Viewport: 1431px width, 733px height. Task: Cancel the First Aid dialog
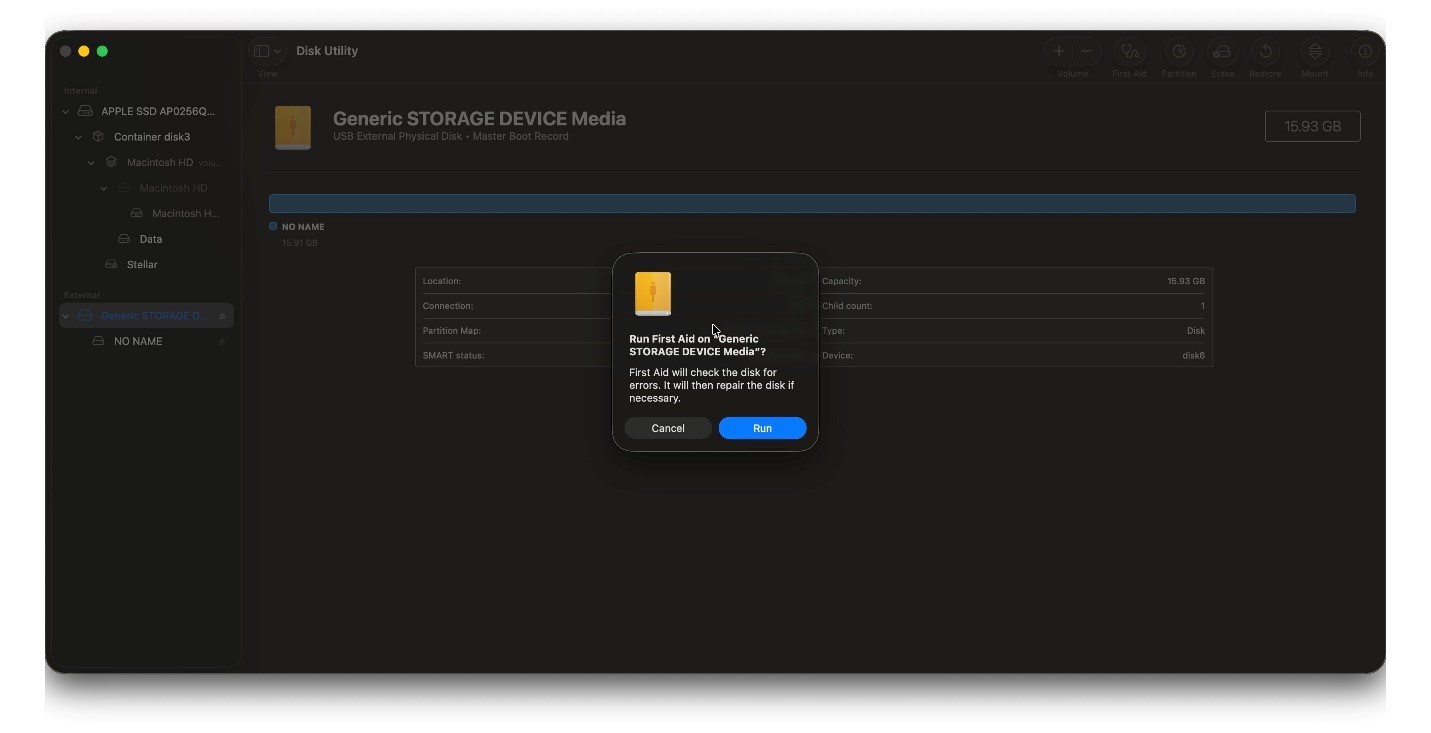tap(668, 428)
